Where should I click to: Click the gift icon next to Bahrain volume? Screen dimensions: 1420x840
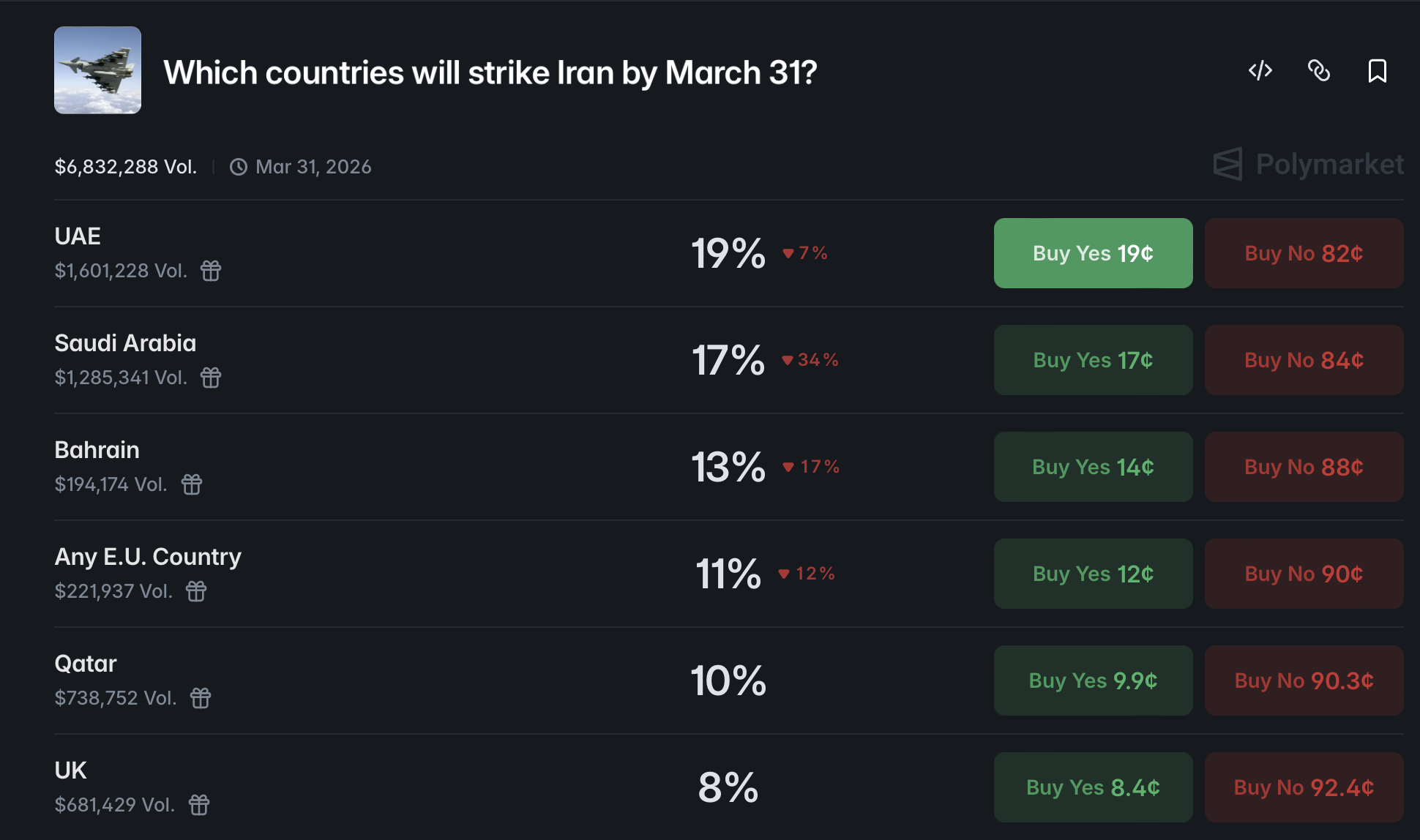192,484
